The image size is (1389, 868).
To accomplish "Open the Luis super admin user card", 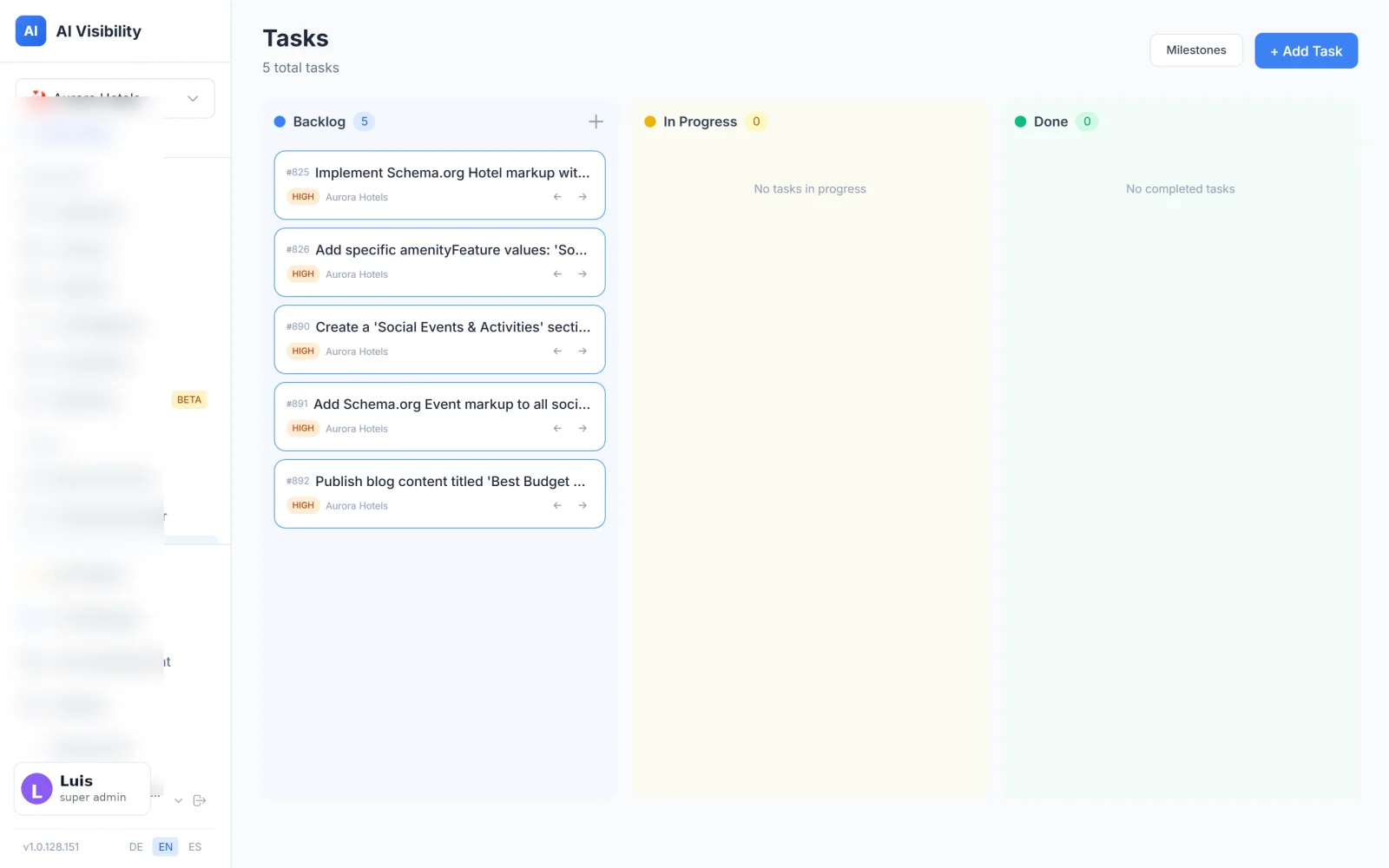I will pos(82,789).
